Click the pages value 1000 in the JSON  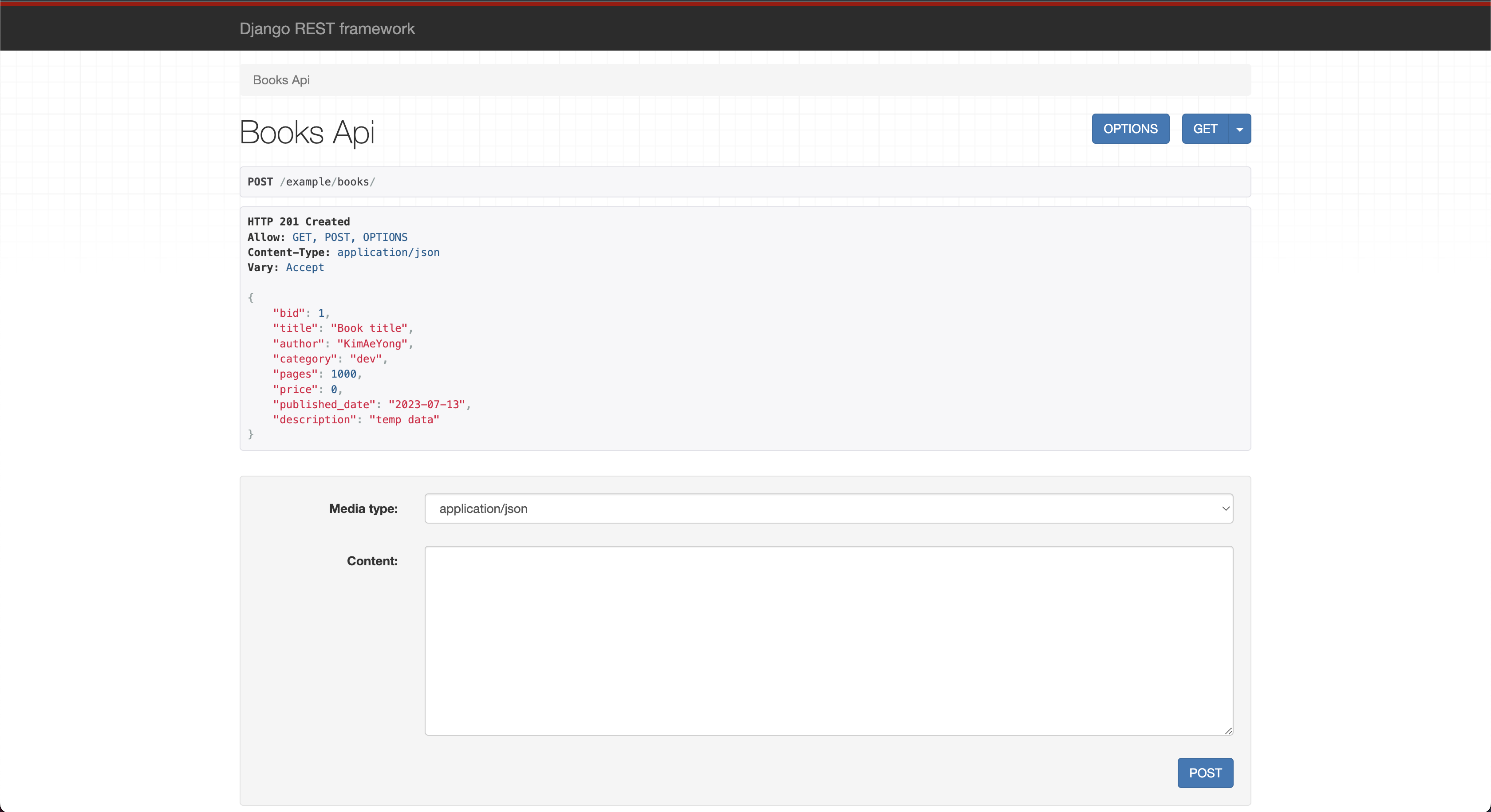pyautogui.click(x=343, y=374)
